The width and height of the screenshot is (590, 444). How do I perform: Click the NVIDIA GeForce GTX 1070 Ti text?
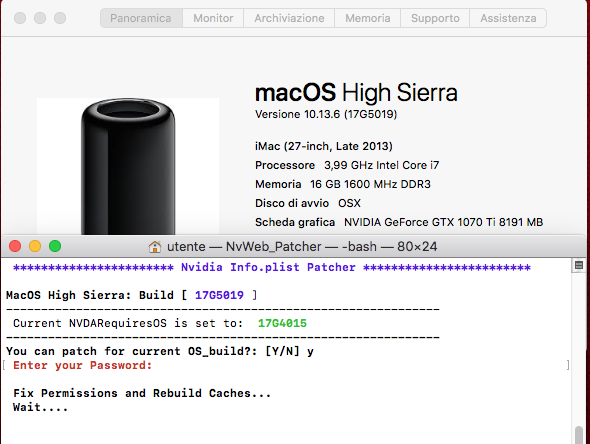point(444,222)
